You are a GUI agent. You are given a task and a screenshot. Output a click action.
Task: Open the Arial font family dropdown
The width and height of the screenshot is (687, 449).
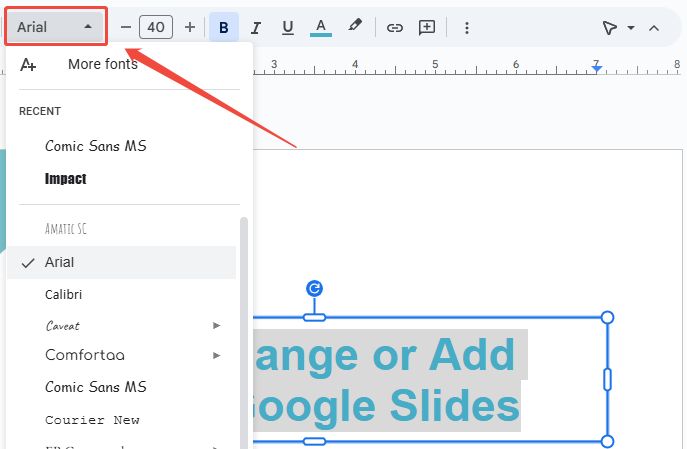55,27
